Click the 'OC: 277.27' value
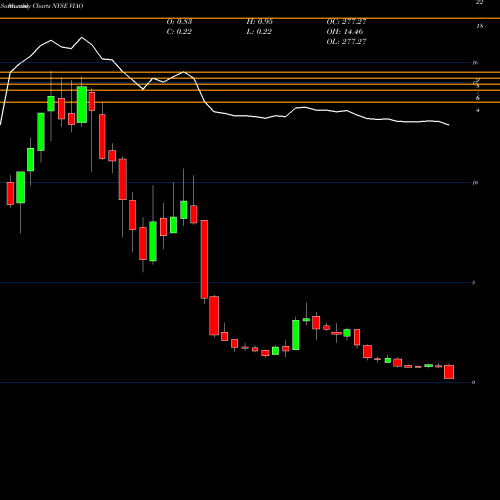Image resolution: width=500 pixels, height=500 pixels. 346,22
